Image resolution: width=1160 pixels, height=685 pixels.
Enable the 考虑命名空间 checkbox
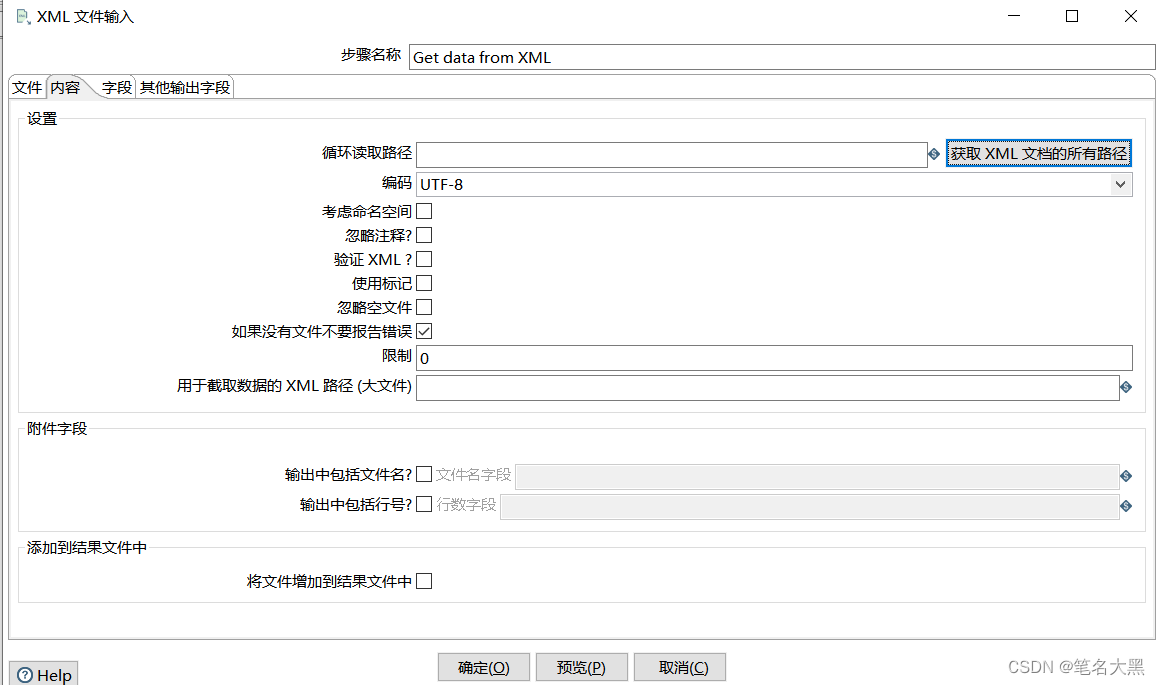(x=423, y=210)
